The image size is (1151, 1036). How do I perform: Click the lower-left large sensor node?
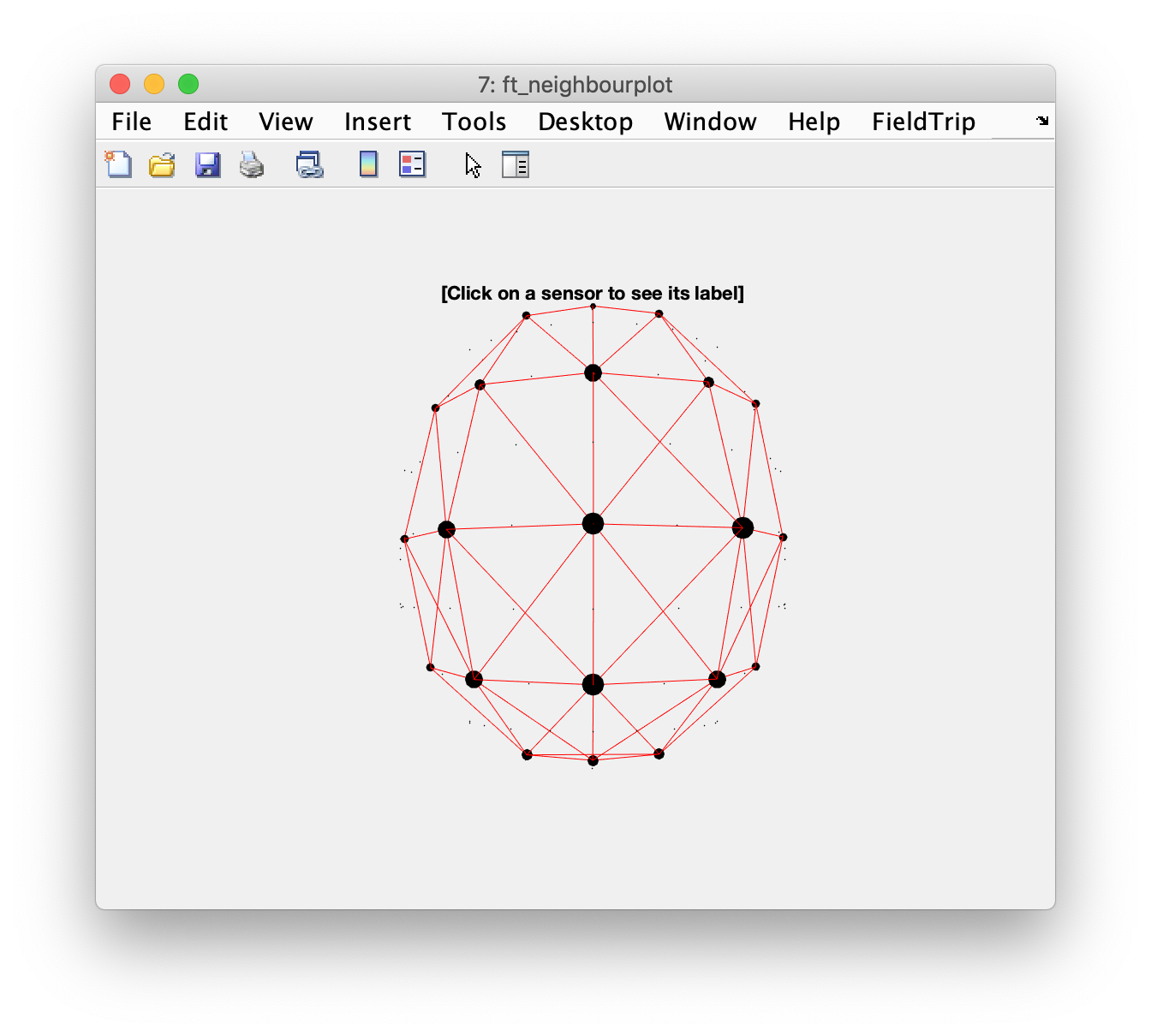coord(474,679)
